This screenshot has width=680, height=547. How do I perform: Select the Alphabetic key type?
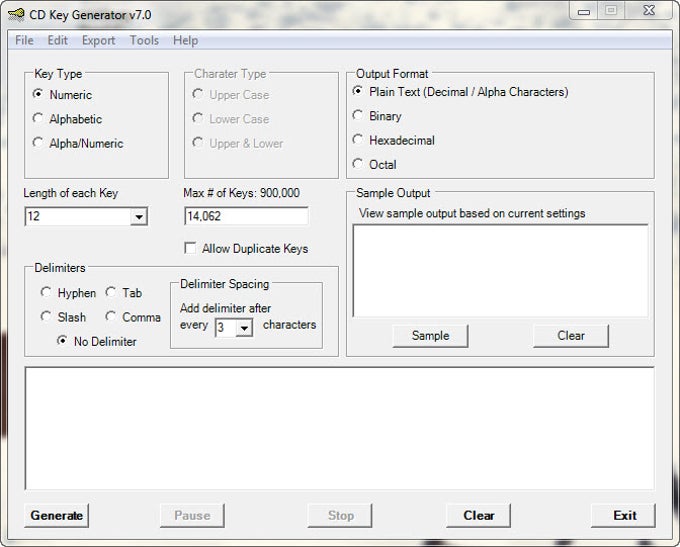(39, 119)
